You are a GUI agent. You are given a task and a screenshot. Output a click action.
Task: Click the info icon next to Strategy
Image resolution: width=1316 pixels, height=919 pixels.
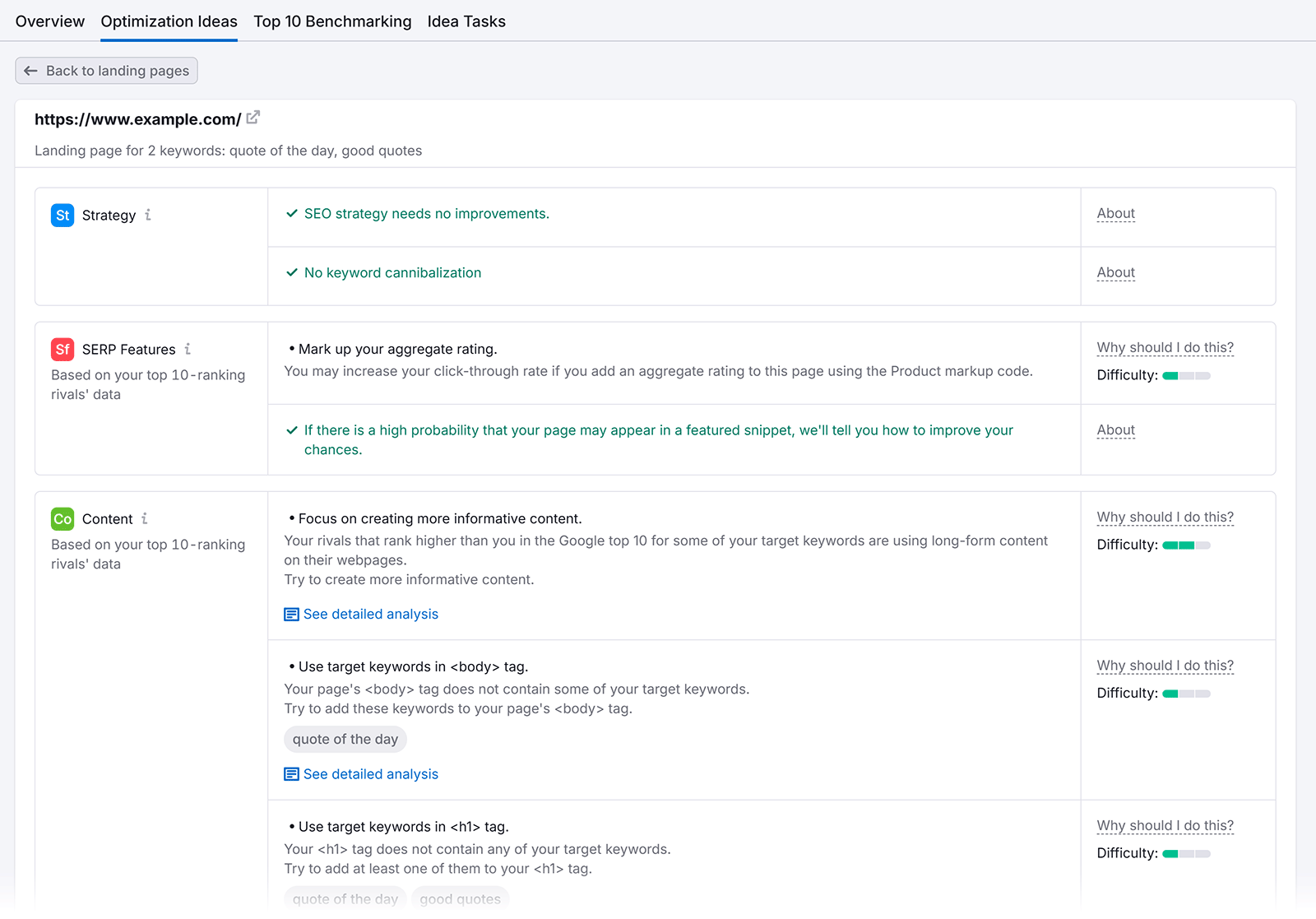tap(149, 215)
